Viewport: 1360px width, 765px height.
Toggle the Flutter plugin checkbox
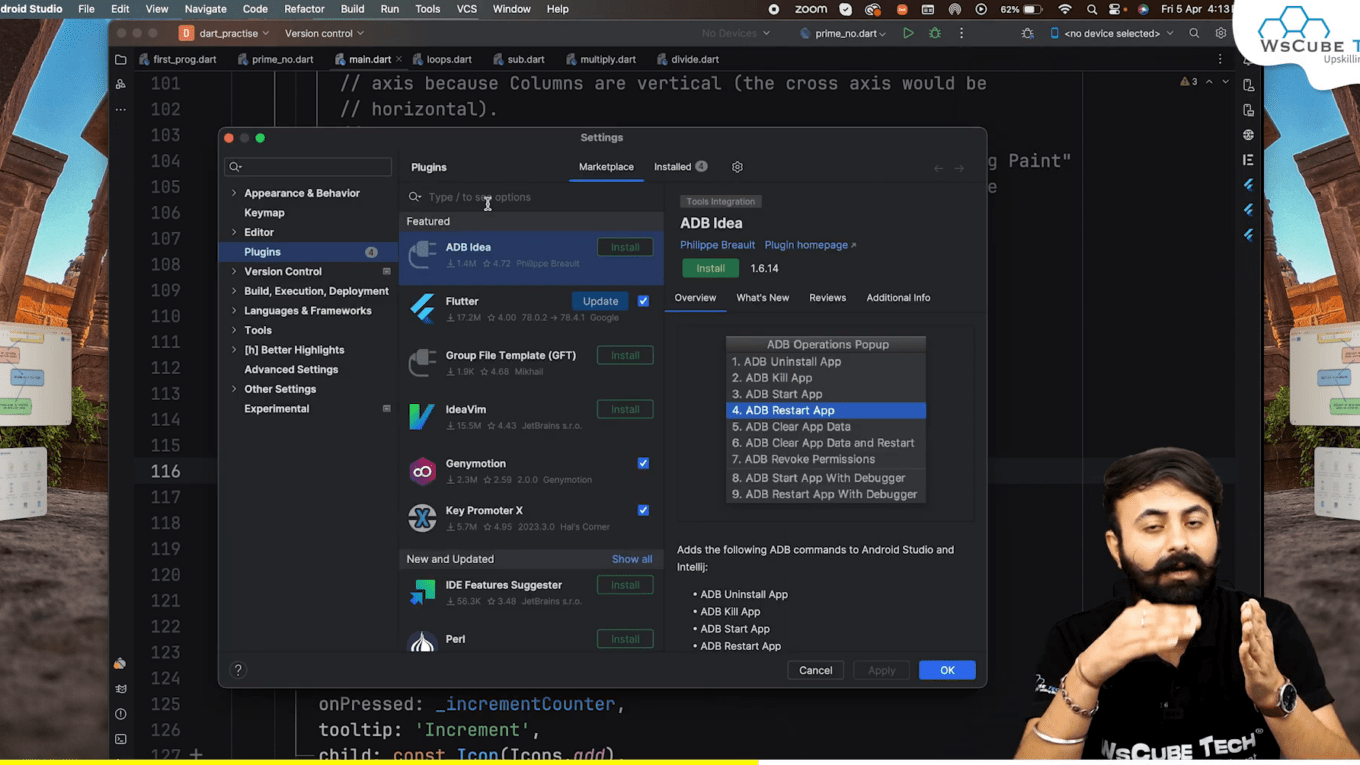(x=643, y=301)
